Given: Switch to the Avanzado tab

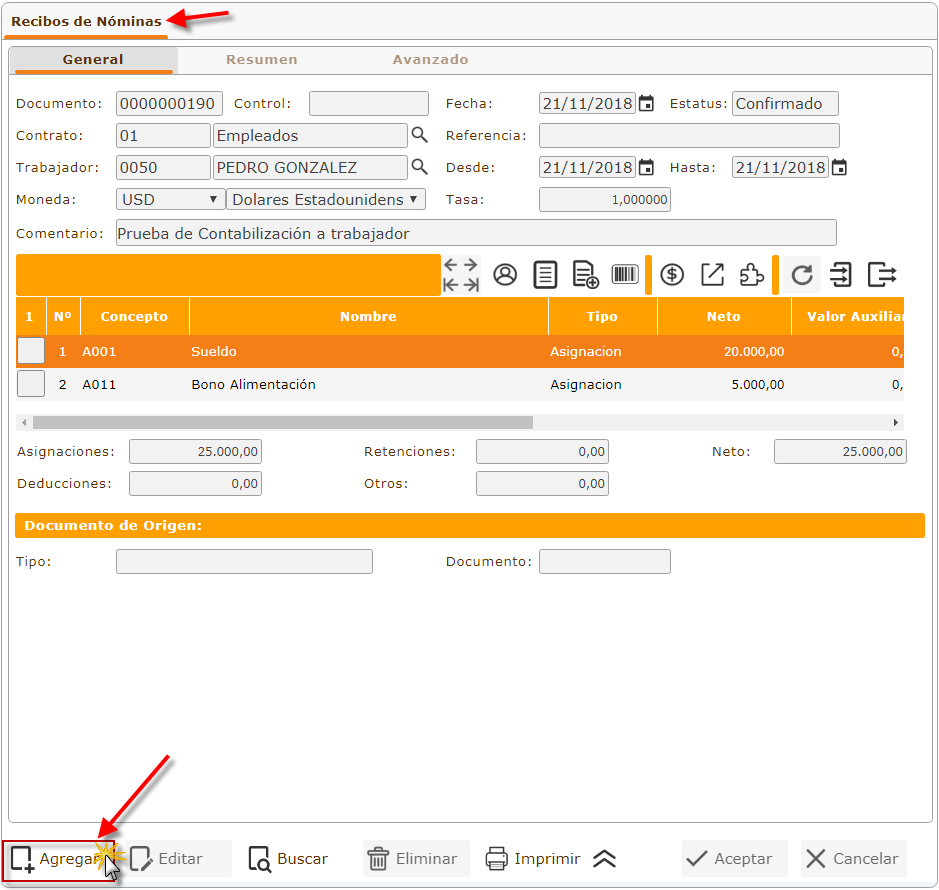Looking at the screenshot, I should (430, 59).
